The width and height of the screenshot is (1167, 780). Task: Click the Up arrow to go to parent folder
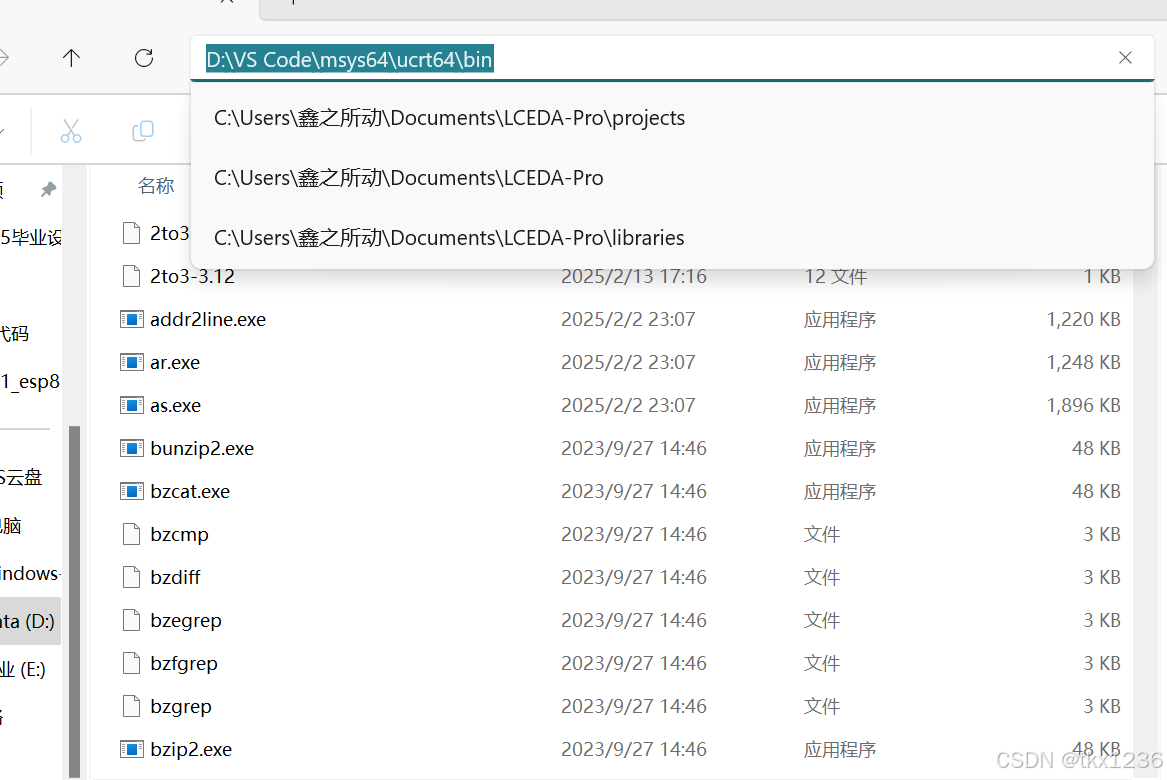[x=71, y=58]
